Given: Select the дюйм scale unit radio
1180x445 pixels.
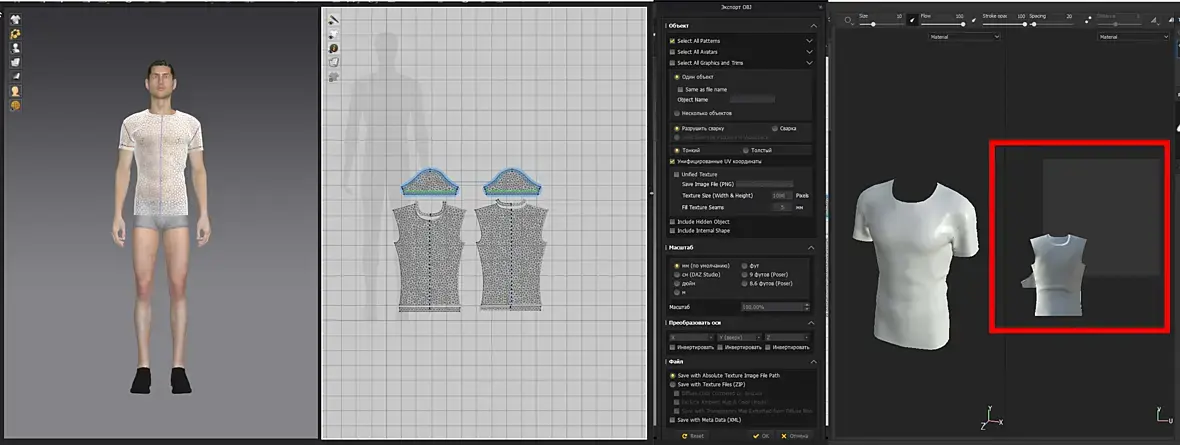Looking at the screenshot, I should [x=677, y=284].
